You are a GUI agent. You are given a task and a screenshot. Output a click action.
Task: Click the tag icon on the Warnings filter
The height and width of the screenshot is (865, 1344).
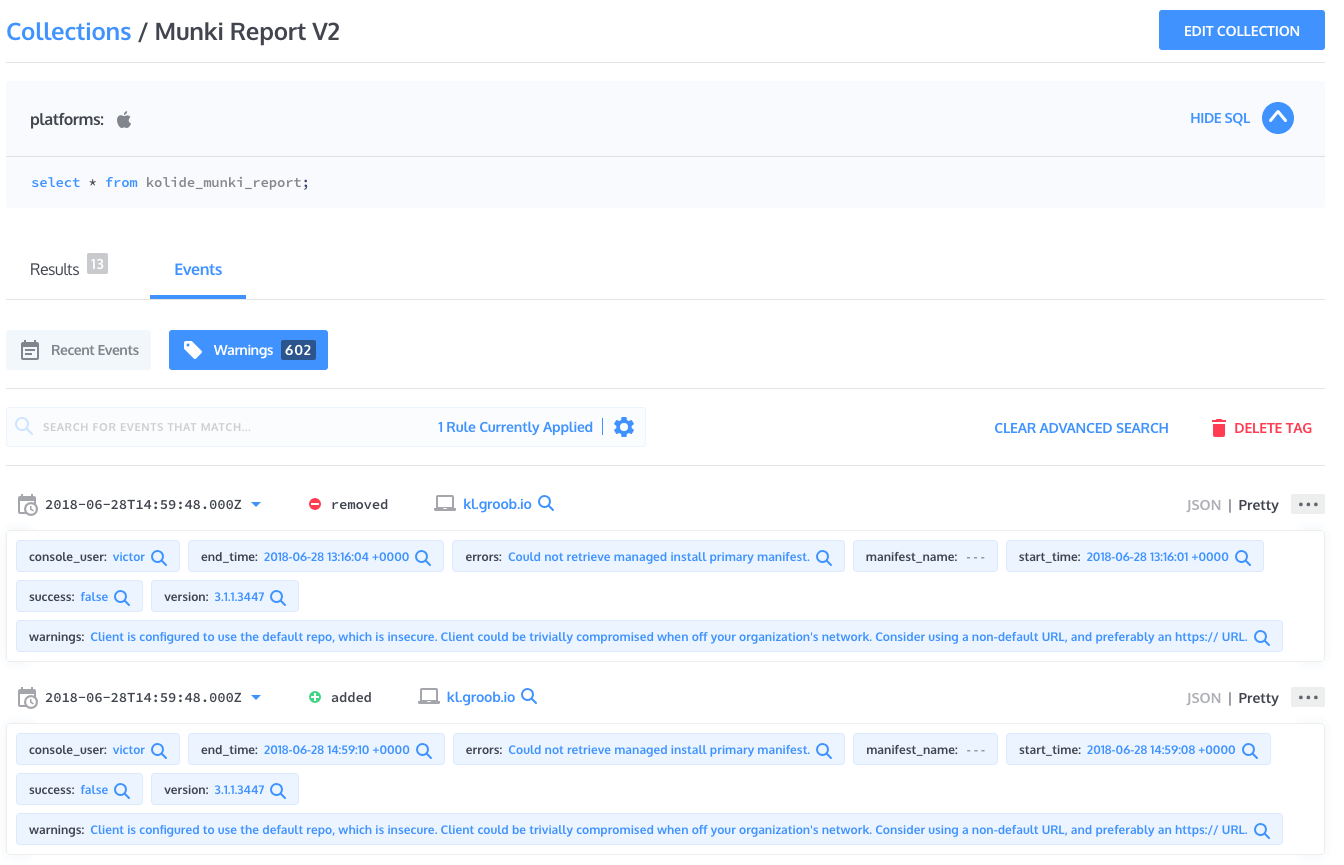[194, 350]
